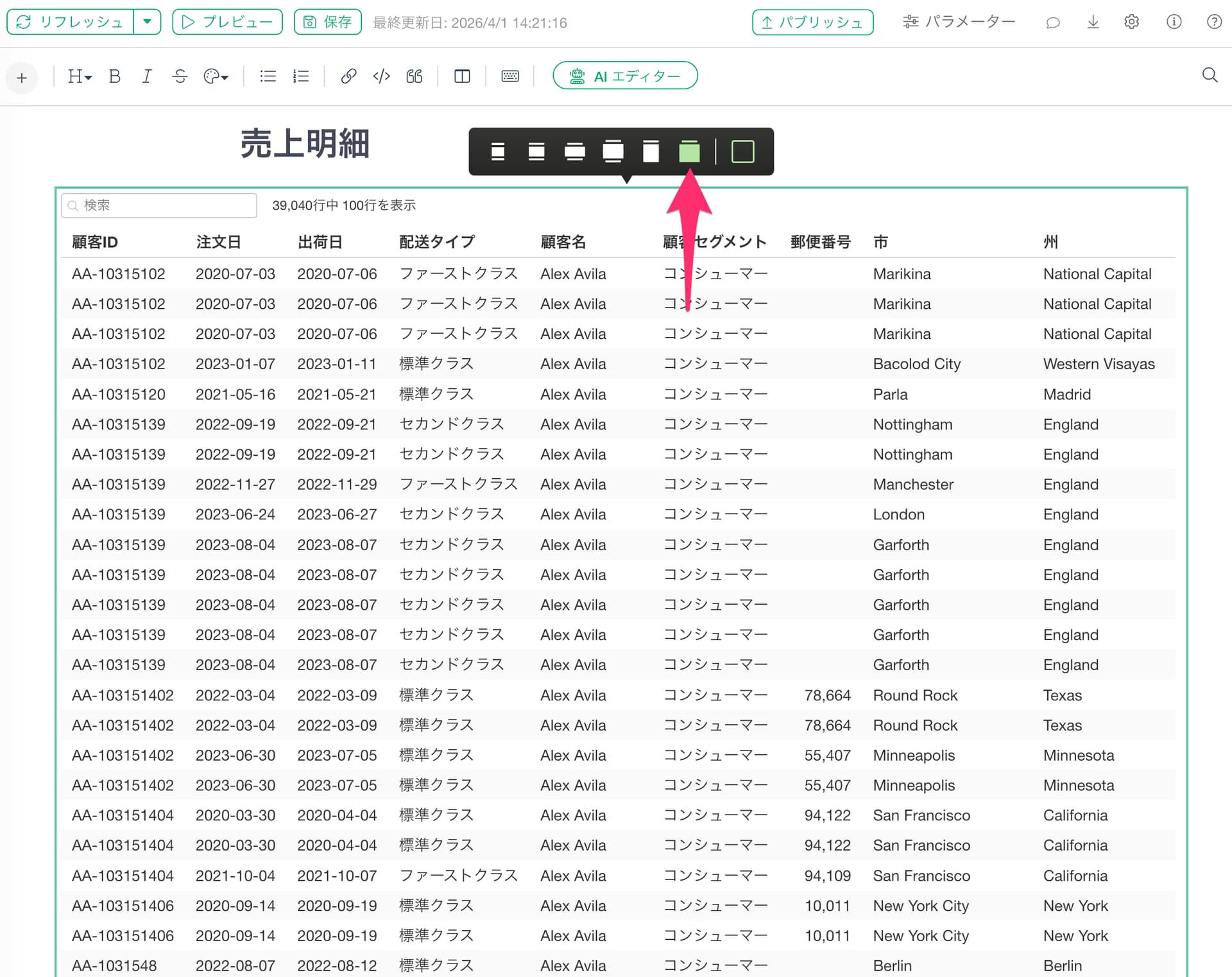Choose the green highlighted full-width layout option

pos(689,152)
